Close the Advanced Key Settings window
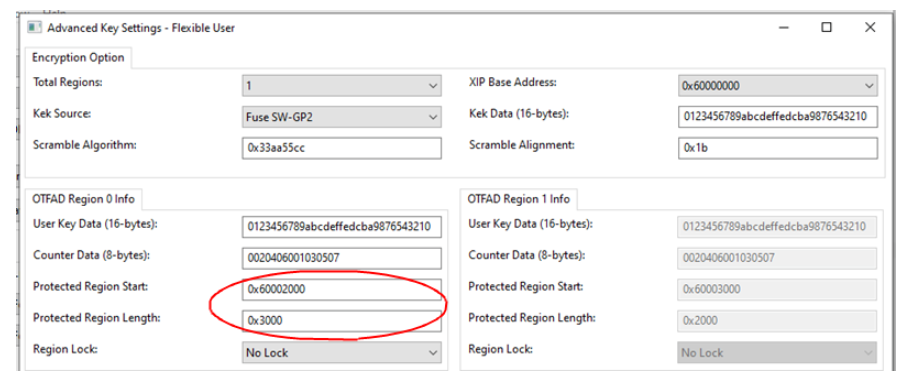 [869, 27]
